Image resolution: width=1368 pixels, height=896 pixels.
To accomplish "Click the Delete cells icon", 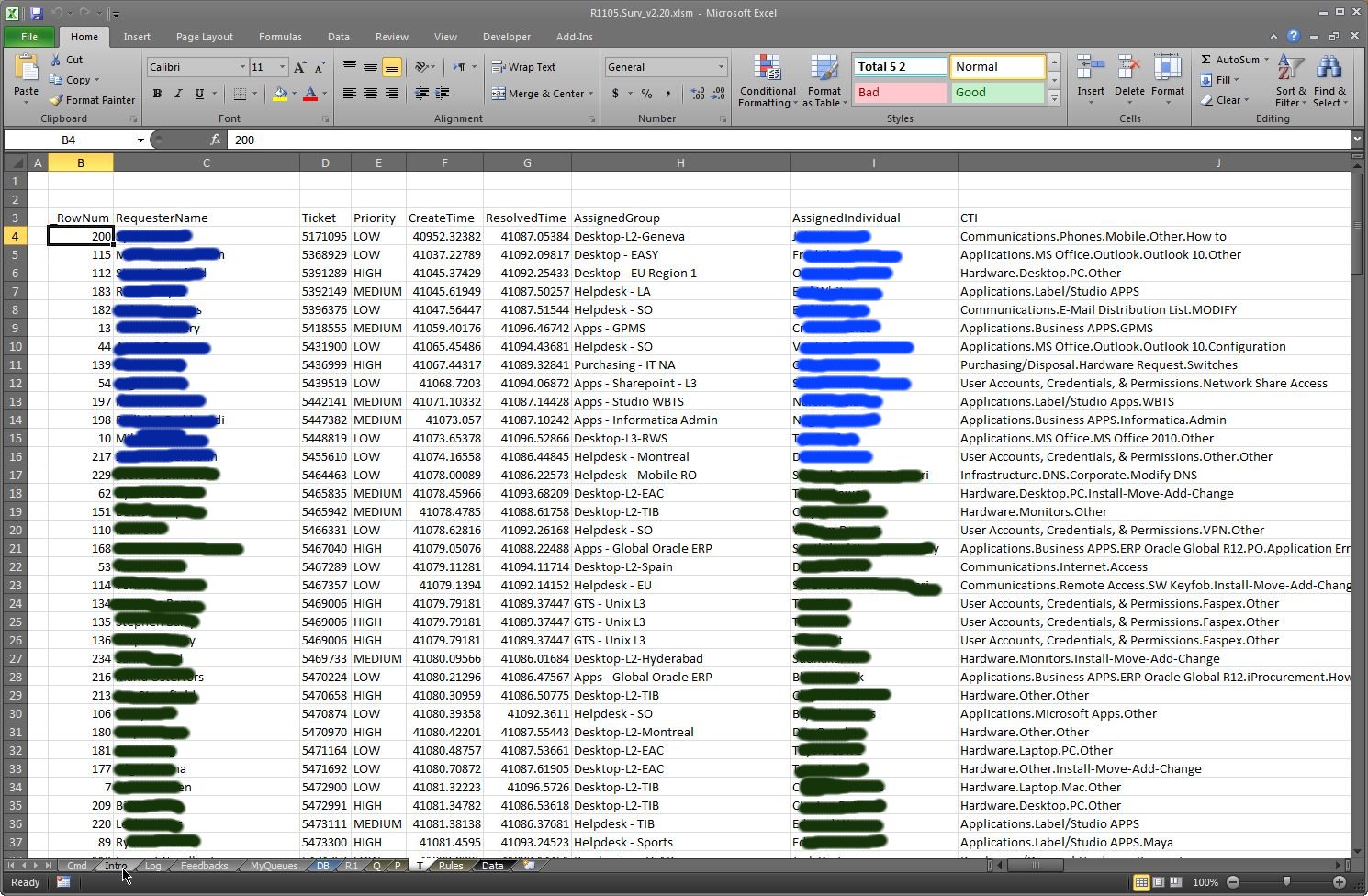I will pyautogui.click(x=1129, y=69).
